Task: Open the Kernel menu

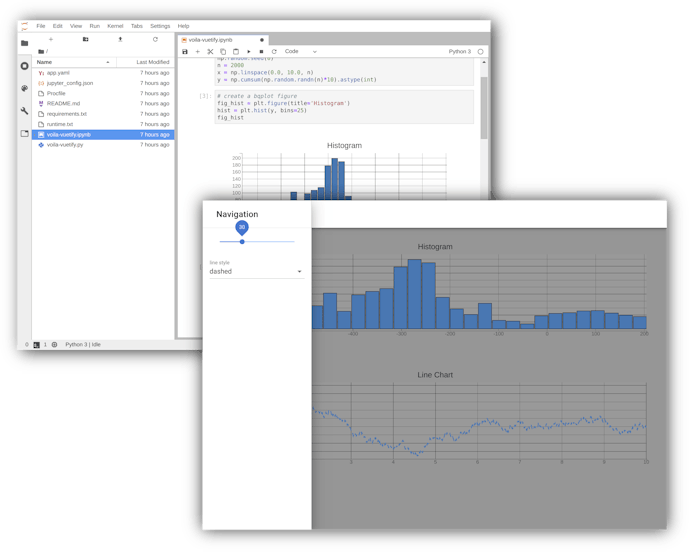Action: 115,26
